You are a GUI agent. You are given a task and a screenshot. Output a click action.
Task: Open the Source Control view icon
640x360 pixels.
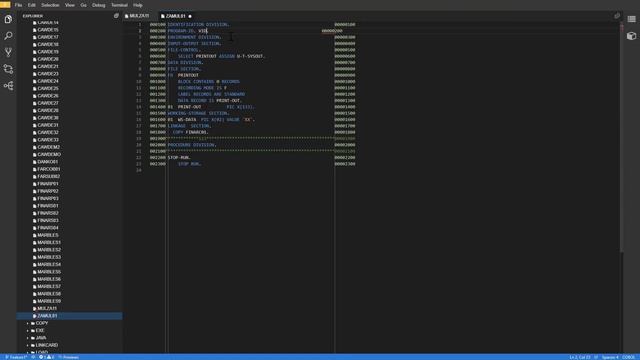[x=8, y=52]
